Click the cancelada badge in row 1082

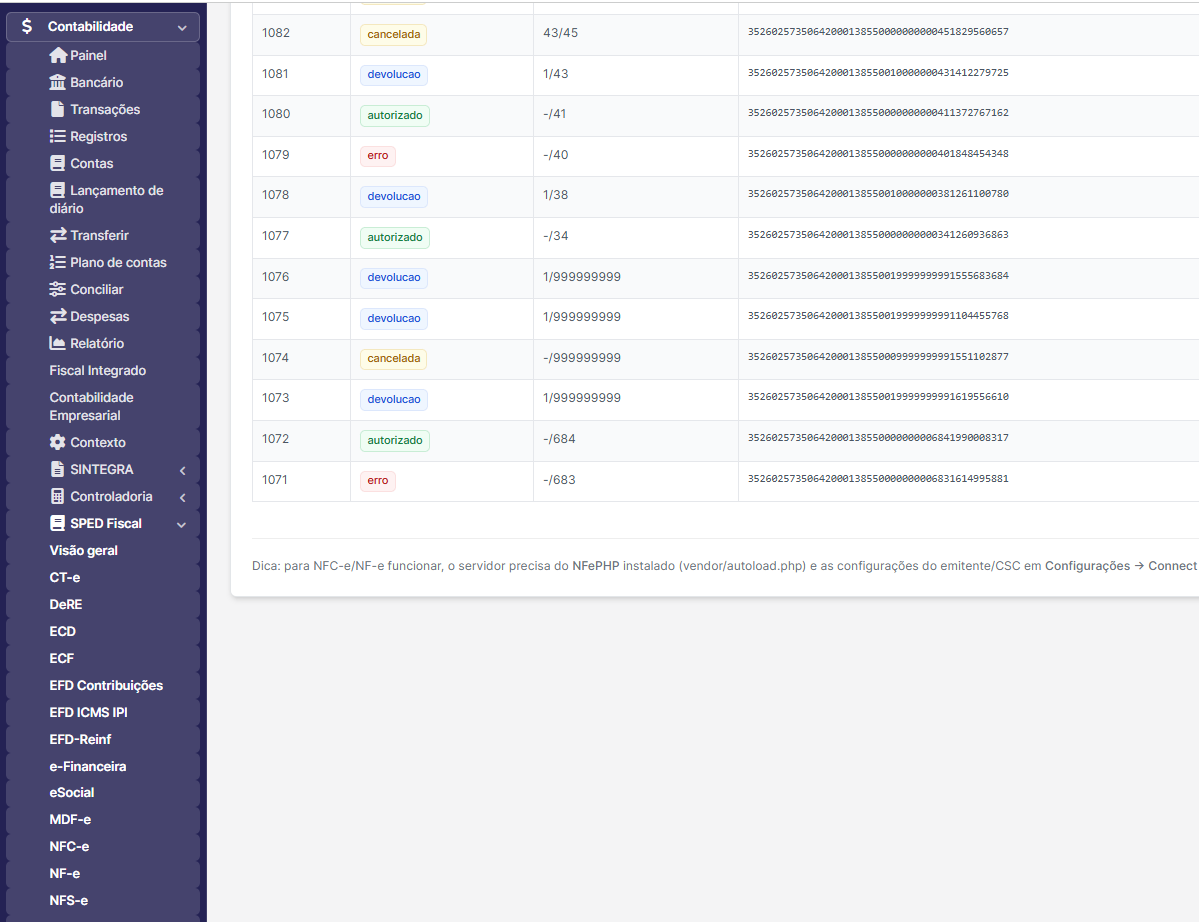[393, 34]
